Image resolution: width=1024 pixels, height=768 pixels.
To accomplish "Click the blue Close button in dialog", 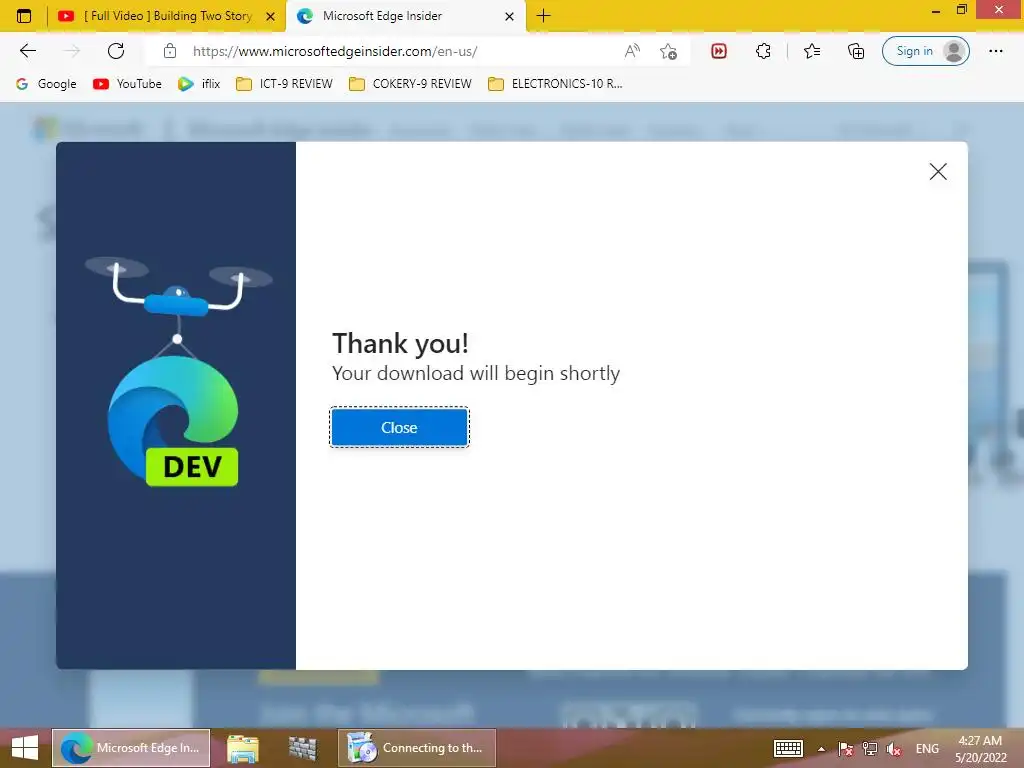I will [x=399, y=427].
